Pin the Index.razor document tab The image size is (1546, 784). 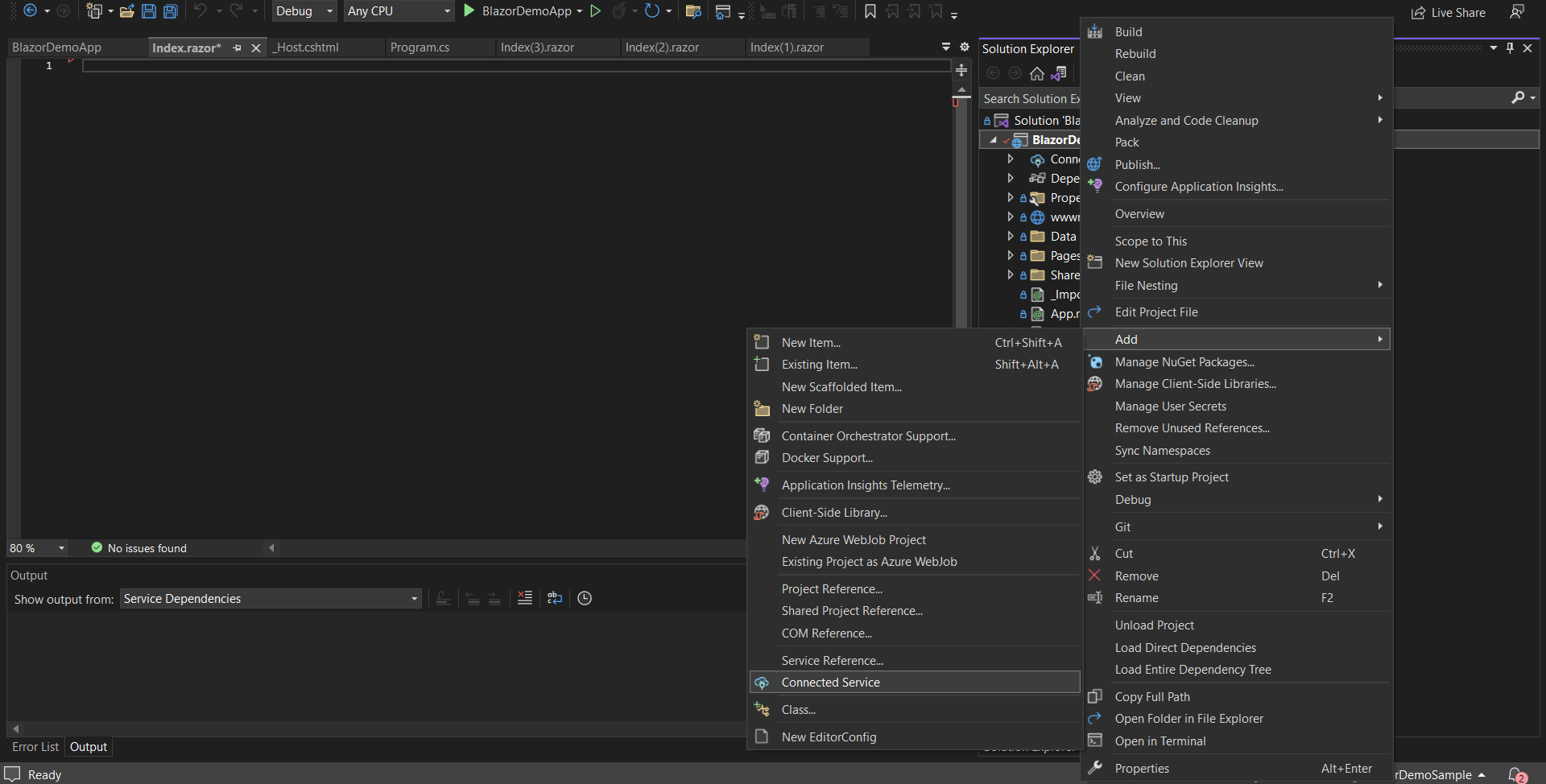[x=238, y=47]
